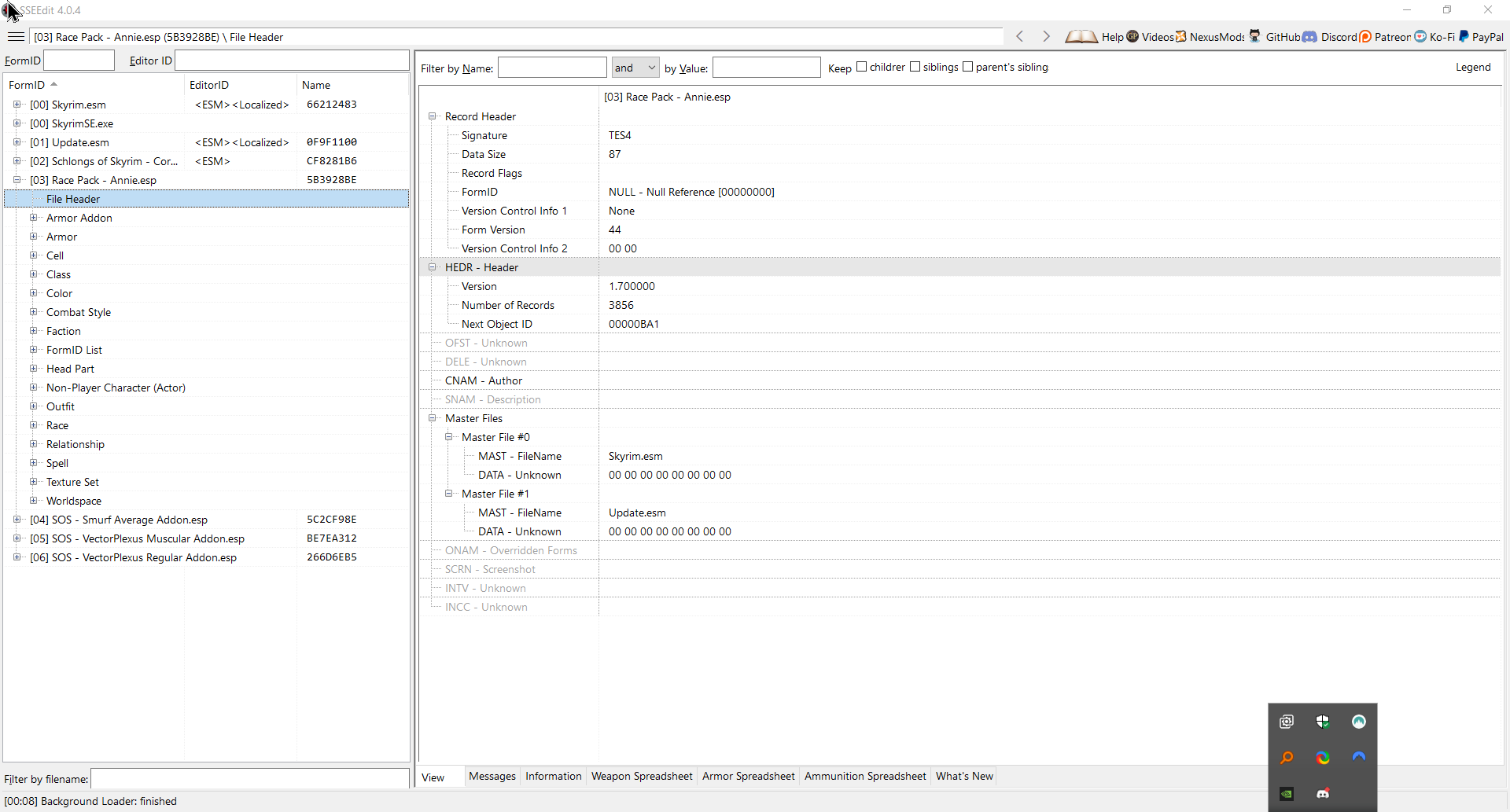Open the Videos link
1510x812 pixels.
(x=1150, y=37)
